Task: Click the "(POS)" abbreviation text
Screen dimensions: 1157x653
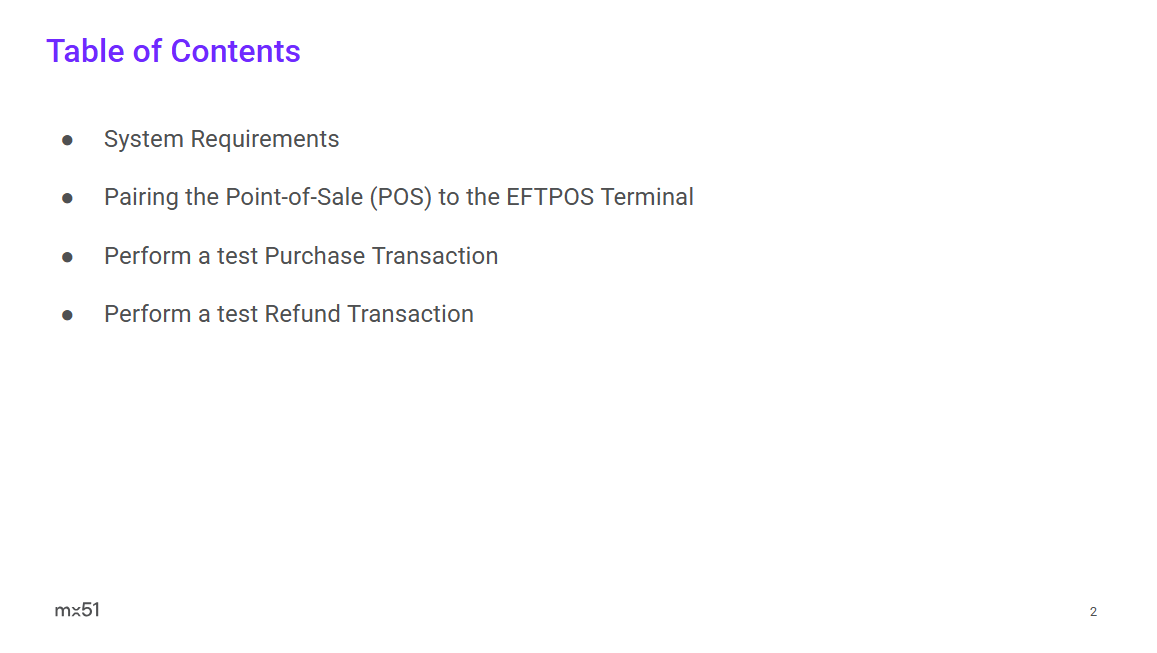Action: pos(401,197)
